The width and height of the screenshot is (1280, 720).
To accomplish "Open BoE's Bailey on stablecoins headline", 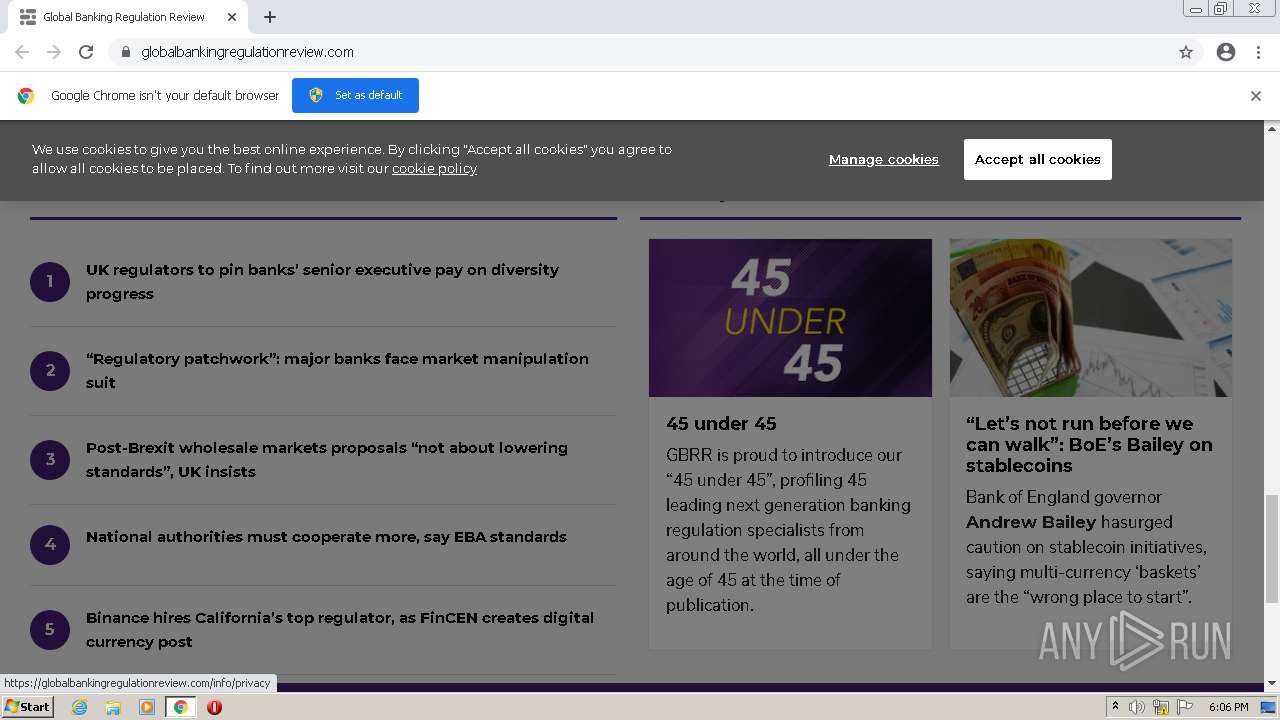I will click(1089, 444).
